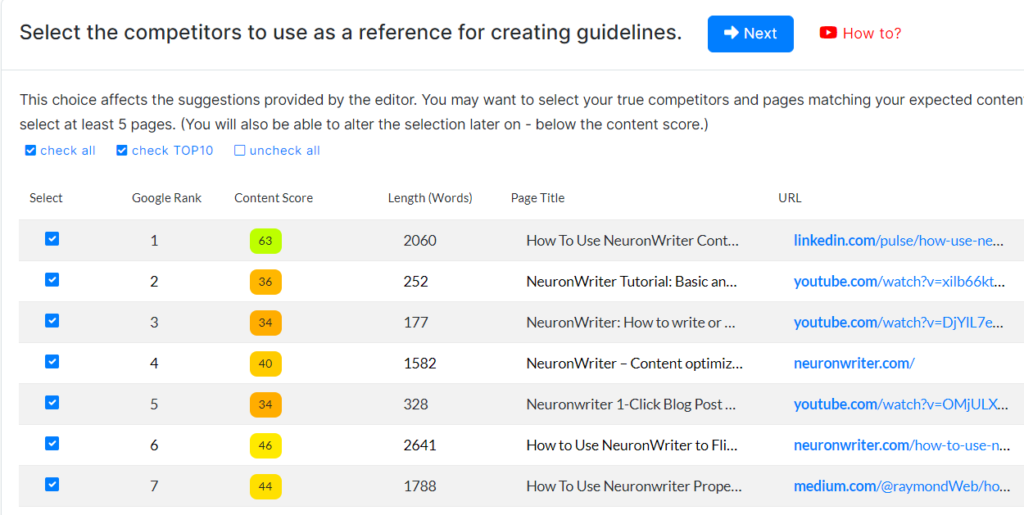Click the Select column header

coord(46,198)
